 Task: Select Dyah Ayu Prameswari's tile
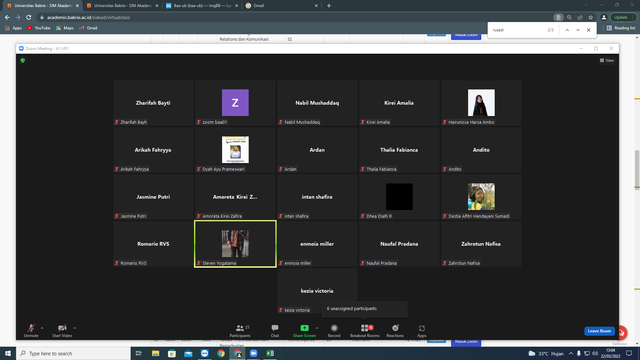pos(235,150)
